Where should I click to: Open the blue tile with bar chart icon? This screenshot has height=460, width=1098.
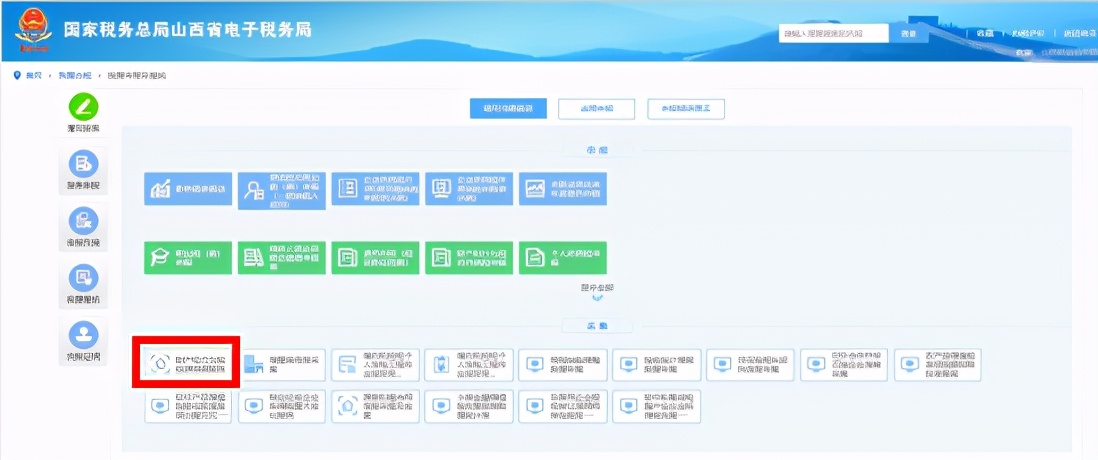(x=188, y=188)
